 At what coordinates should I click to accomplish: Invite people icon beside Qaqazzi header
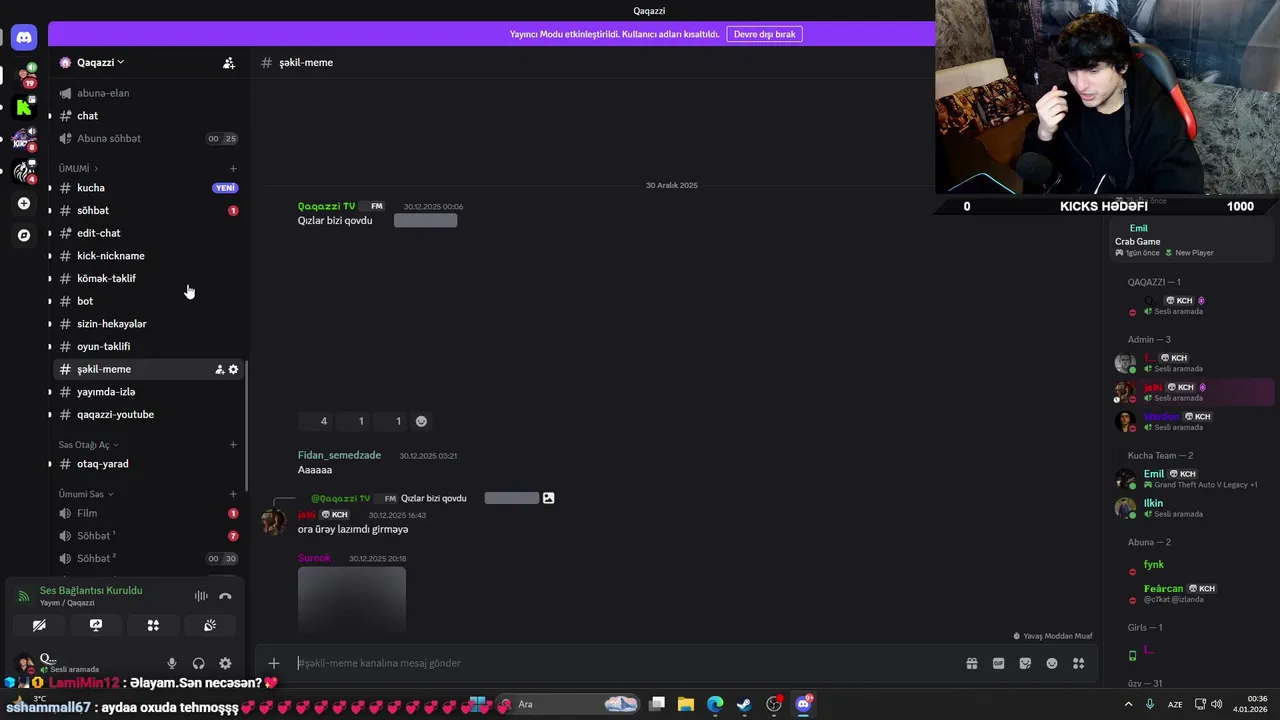tap(229, 62)
